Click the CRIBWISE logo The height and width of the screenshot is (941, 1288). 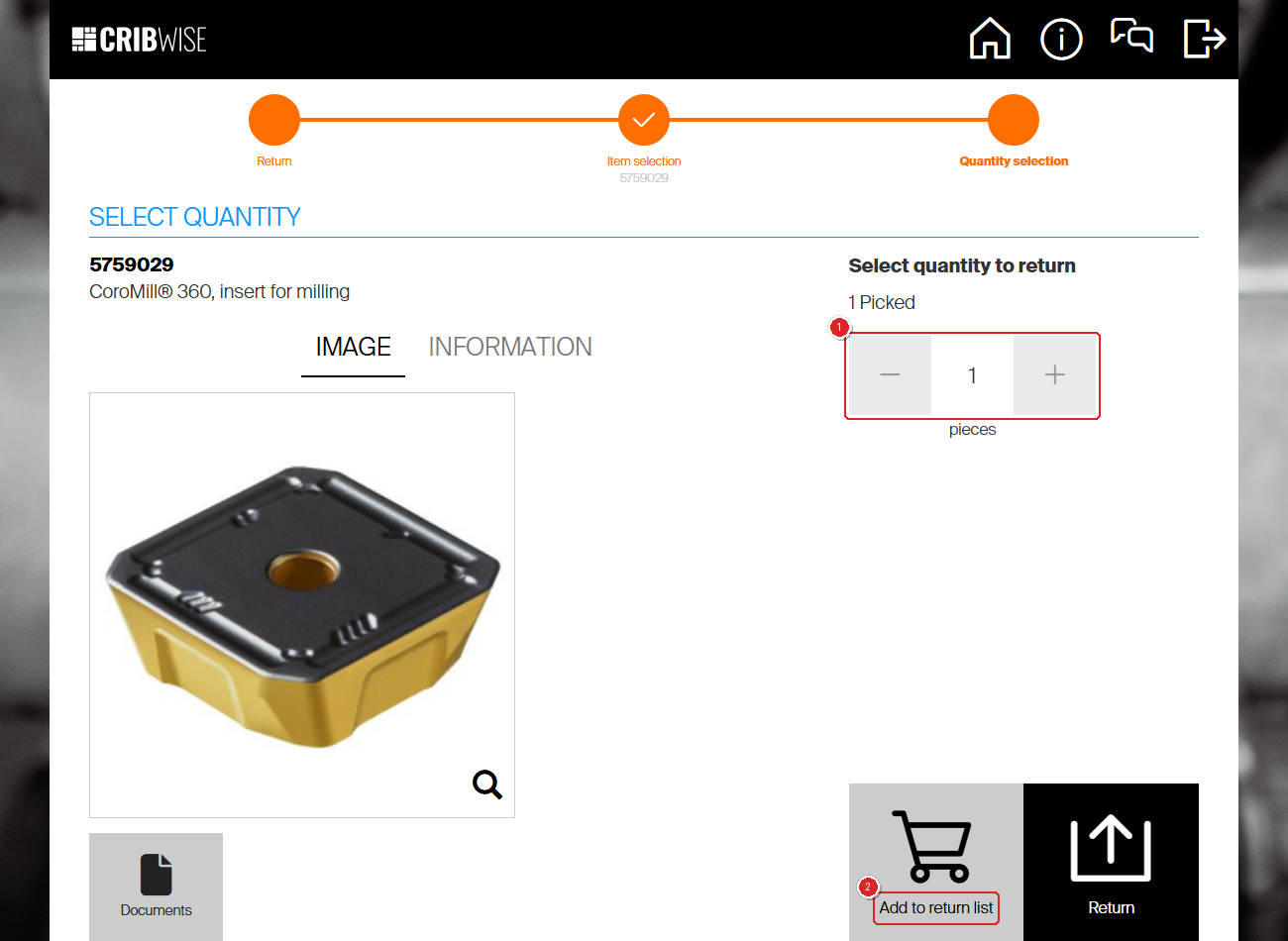point(139,40)
